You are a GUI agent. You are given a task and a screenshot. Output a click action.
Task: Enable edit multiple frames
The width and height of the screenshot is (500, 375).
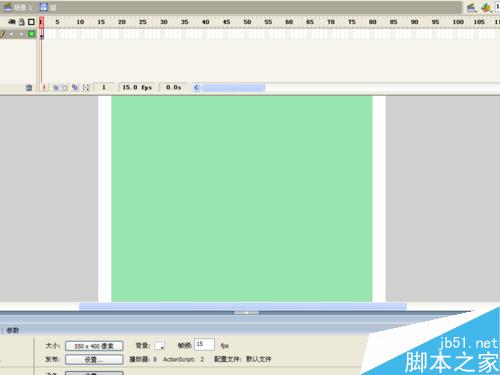75,87
